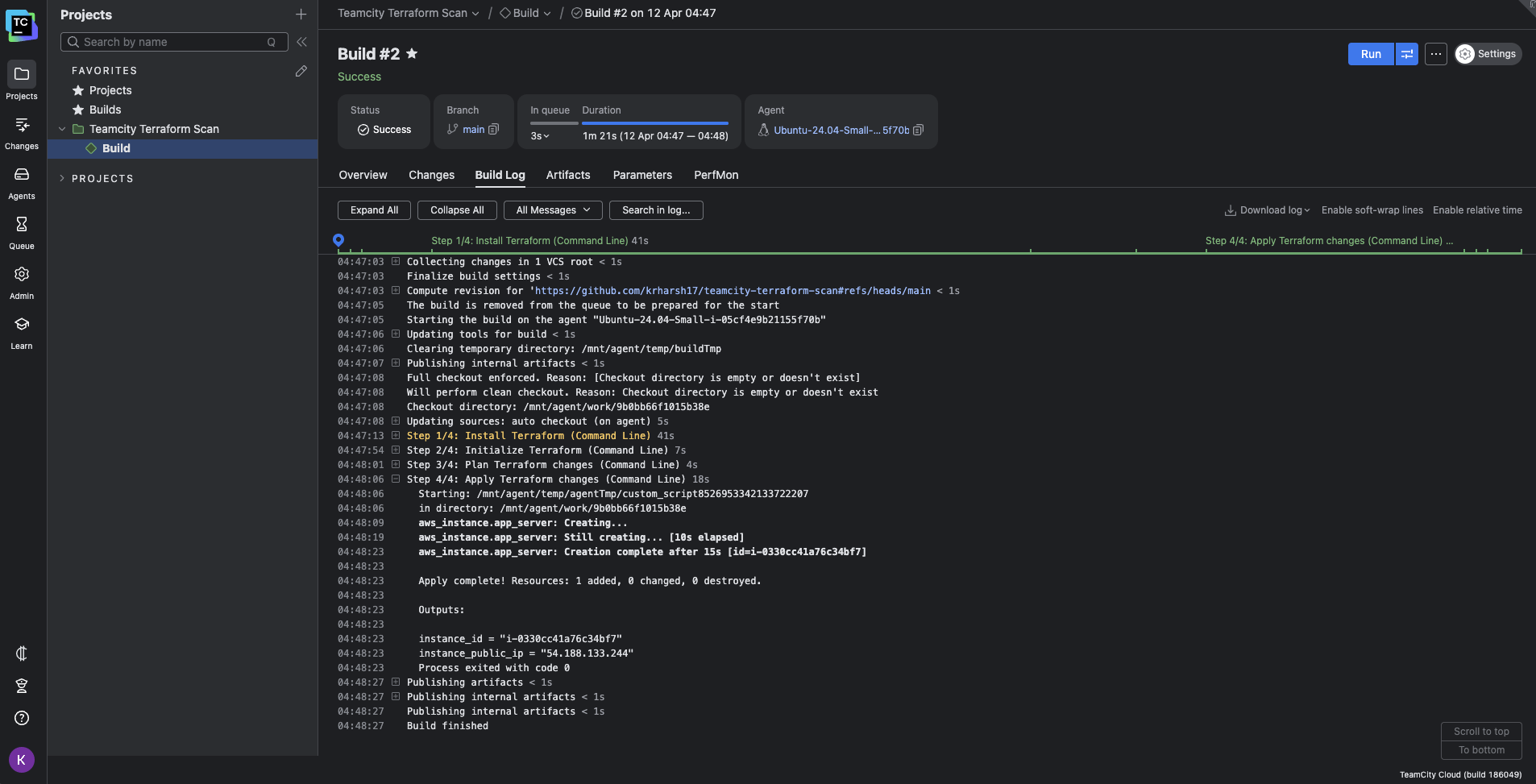The width and height of the screenshot is (1536, 784).
Task: Click Search in log button
Action: tap(656, 210)
